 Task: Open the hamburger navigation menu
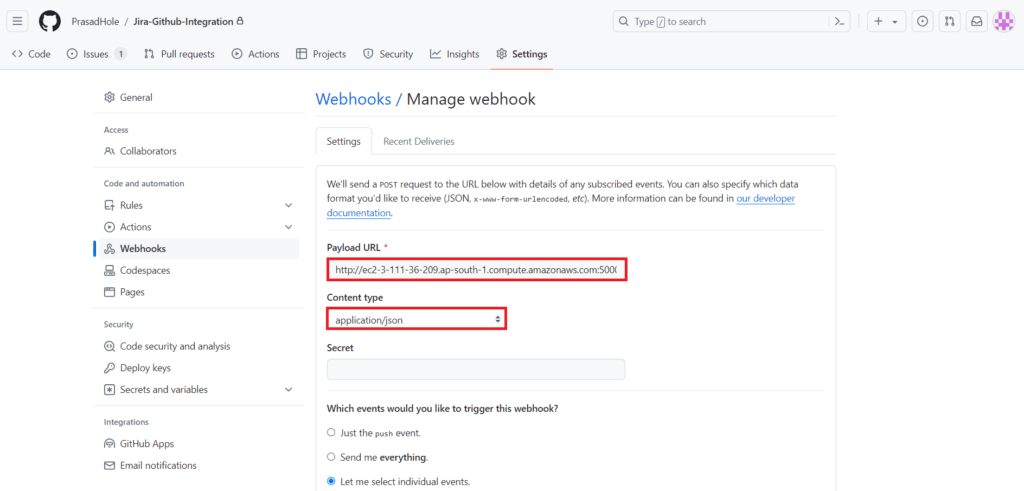[x=17, y=22]
